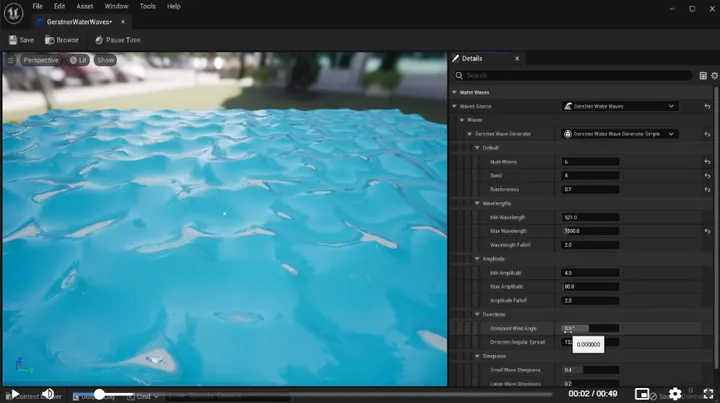Viewport: 720px width, 403px height.
Task: Click the Browse toolbar button
Action: pyautogui.click(x=62, y=40)
